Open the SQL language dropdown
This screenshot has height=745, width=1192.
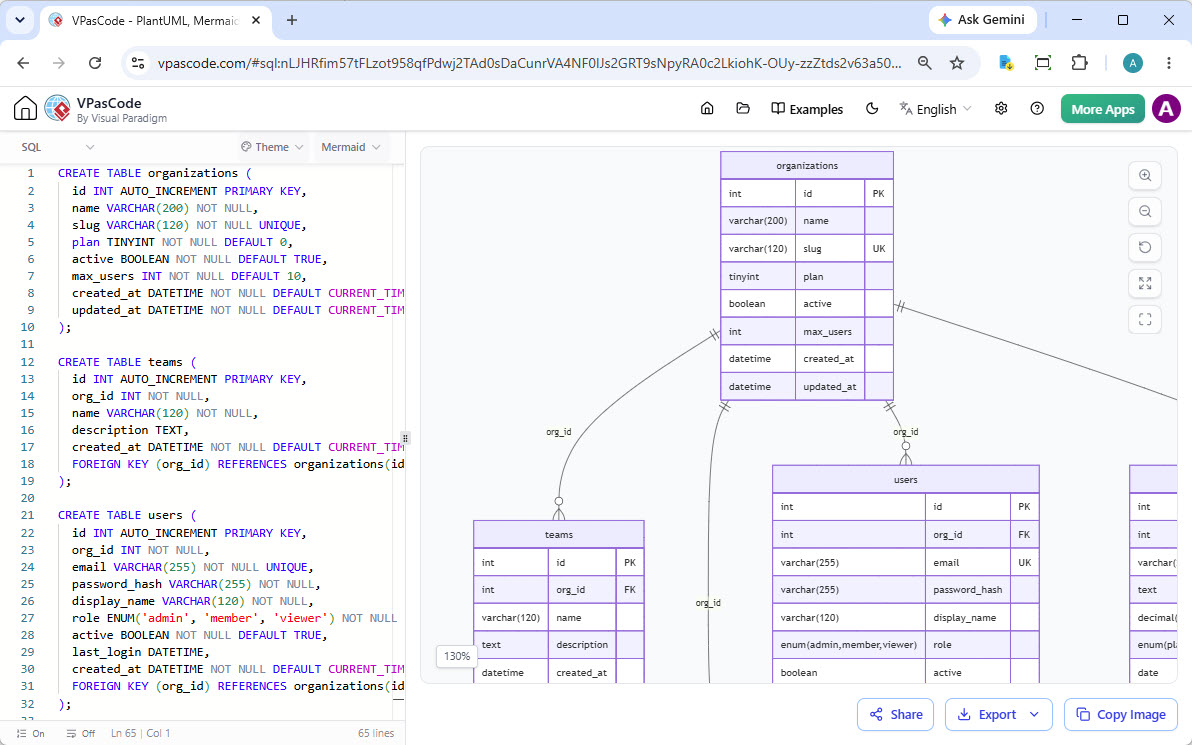point(57,147)
